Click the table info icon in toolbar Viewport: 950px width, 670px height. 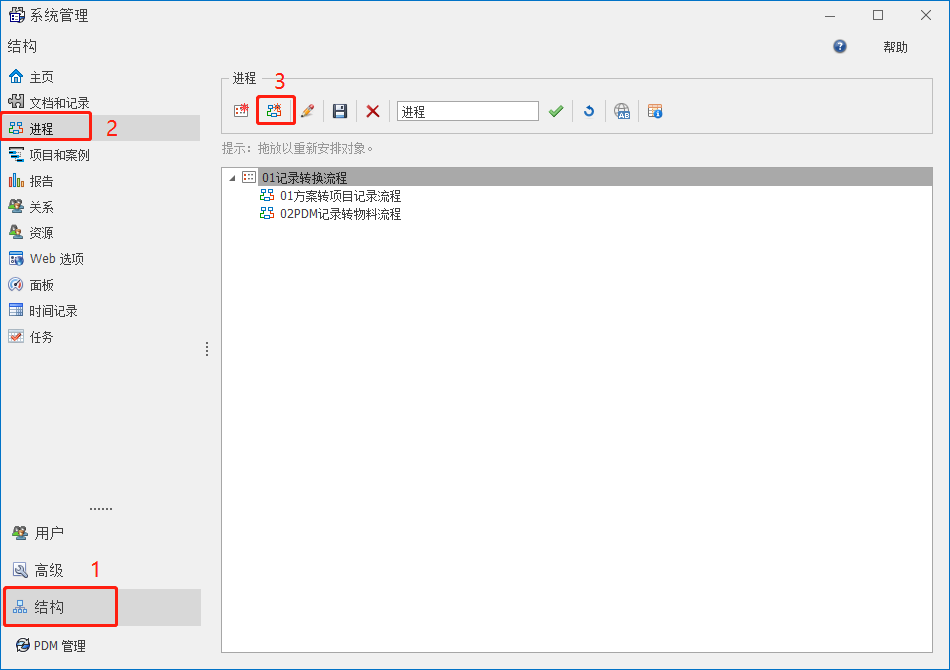tap(655, 111)
